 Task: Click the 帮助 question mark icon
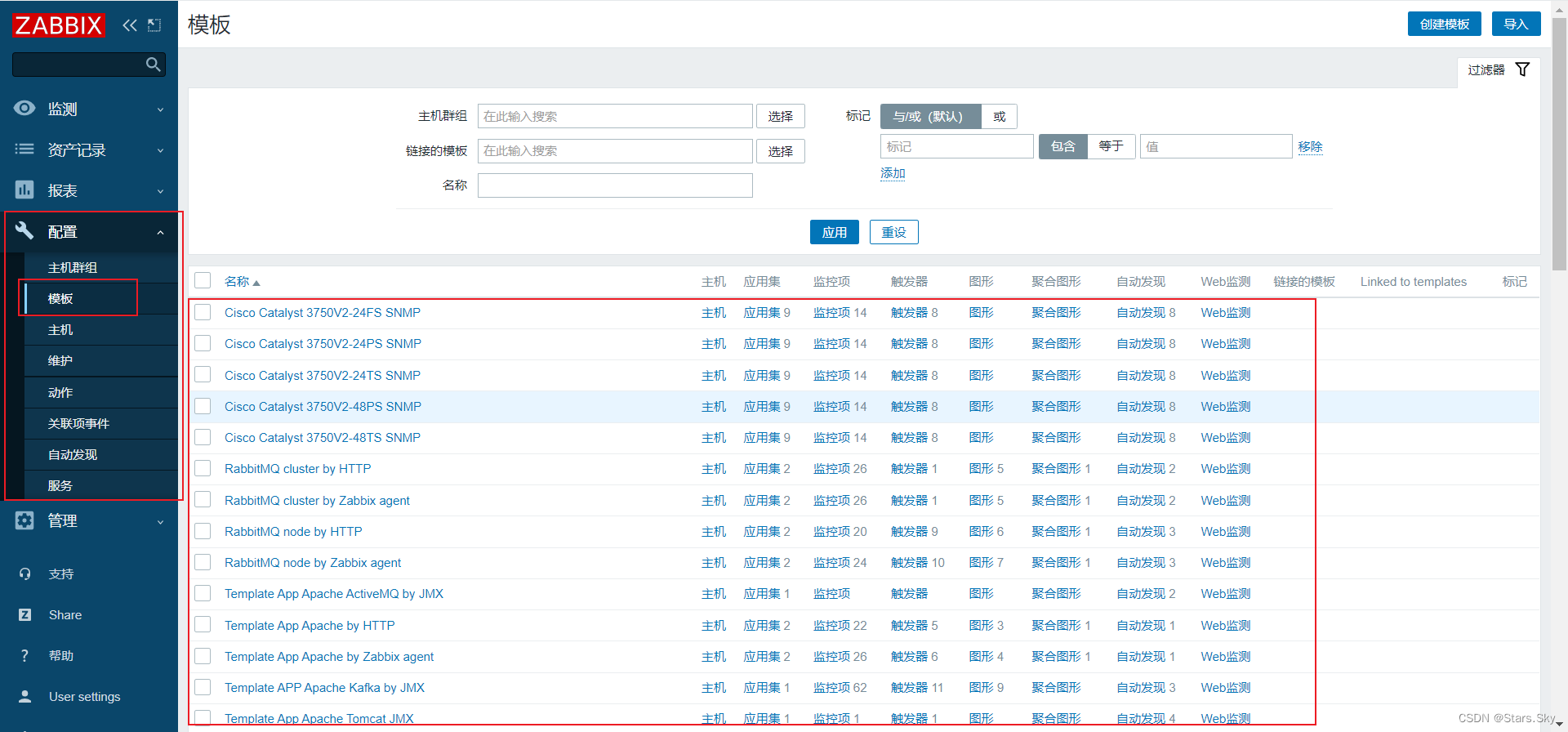click(x=25, y=656)
